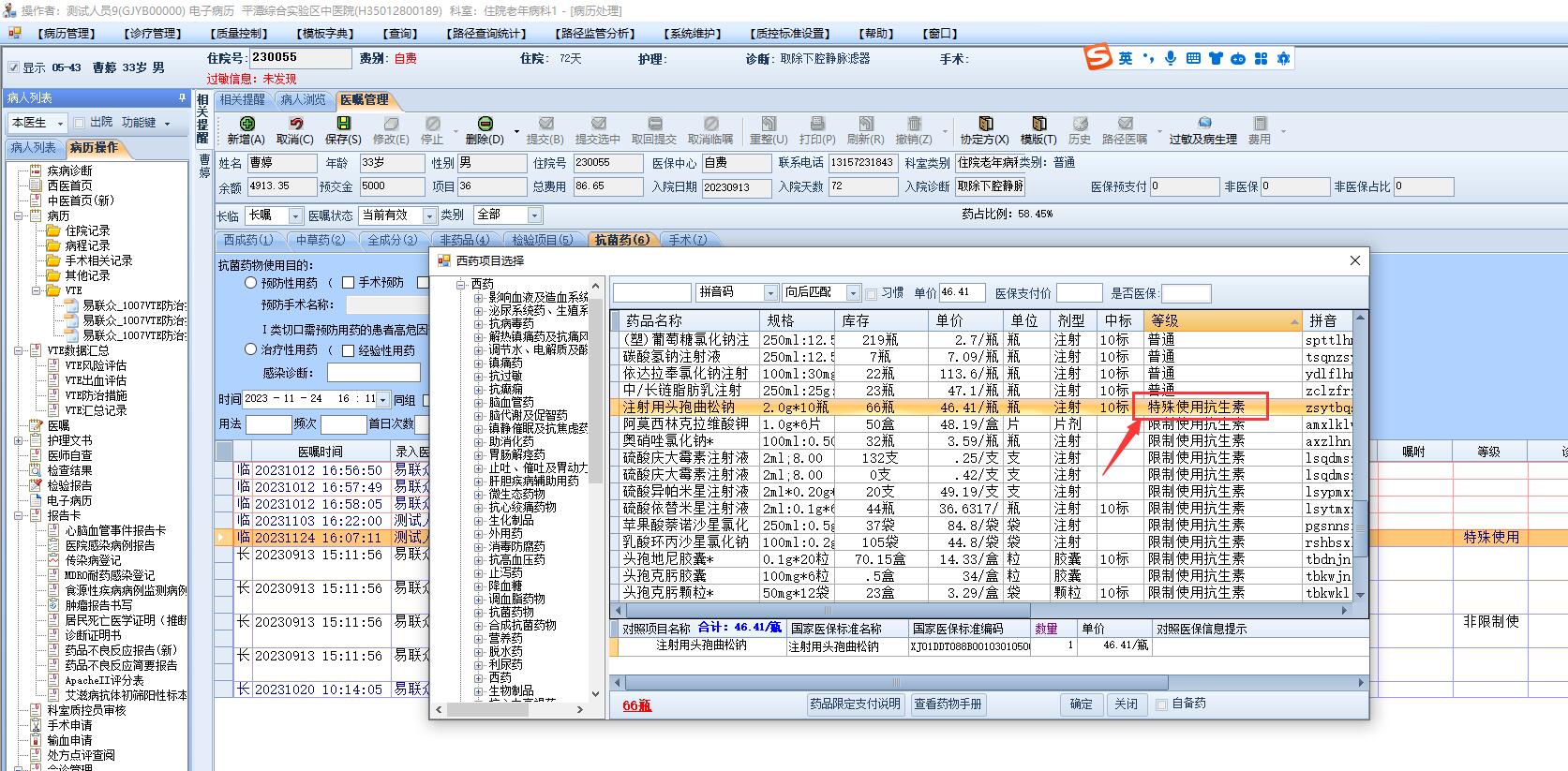Click the 删除(D) delete icon
1568x771 pixels.
pos(485,124)
